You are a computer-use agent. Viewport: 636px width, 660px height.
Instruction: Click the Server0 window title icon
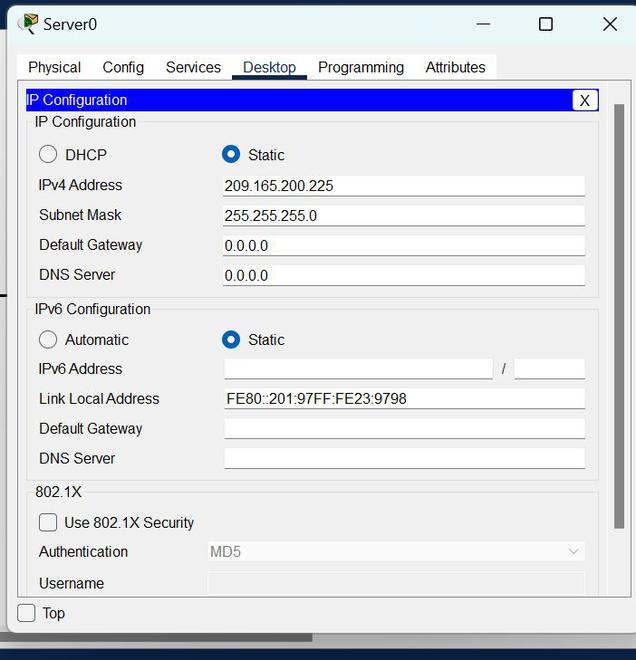coord(28,24)
